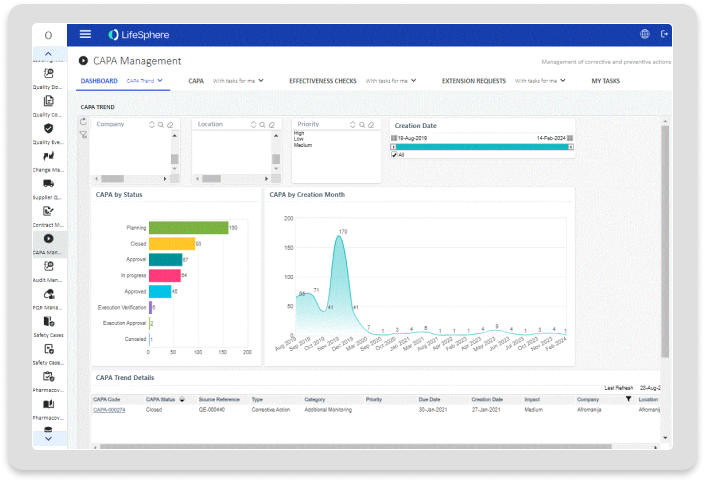The height and width of the screenshot is (482, 705).
Task: Open Audit Management icon in sidebar
Action: point(48,266)
